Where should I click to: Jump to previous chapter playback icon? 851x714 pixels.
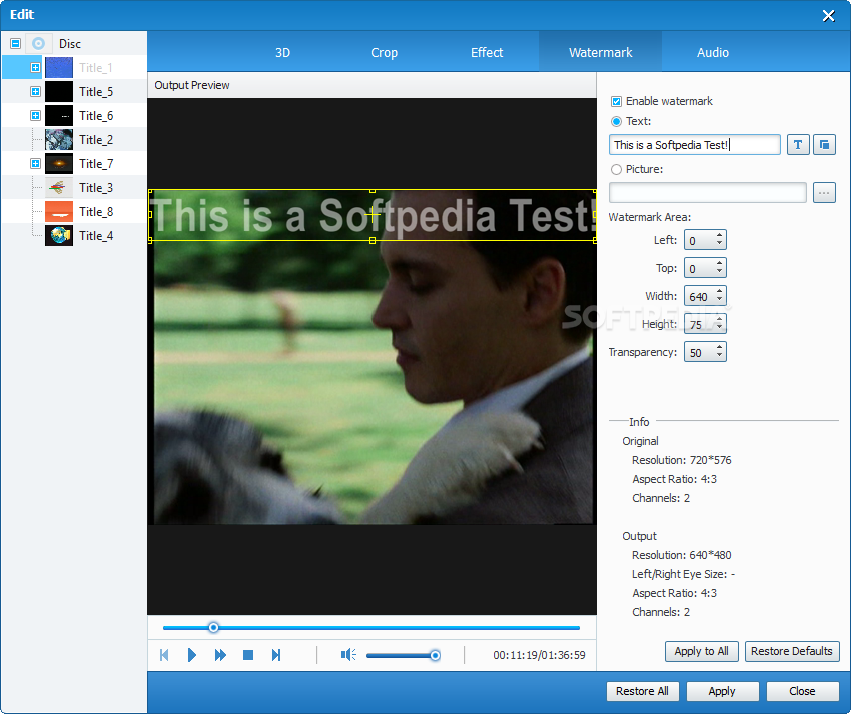[x=164, y=655]
